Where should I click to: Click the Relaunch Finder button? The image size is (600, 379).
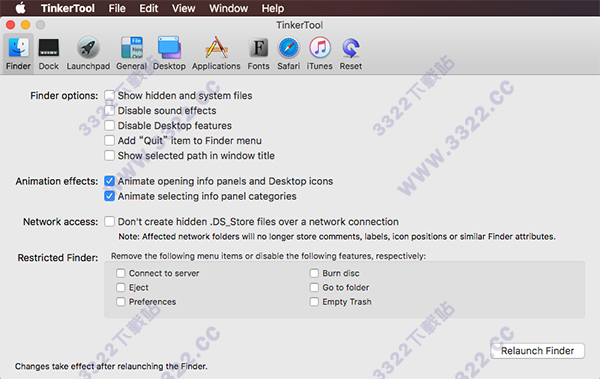pyautogui.click(x=537, y=351)
